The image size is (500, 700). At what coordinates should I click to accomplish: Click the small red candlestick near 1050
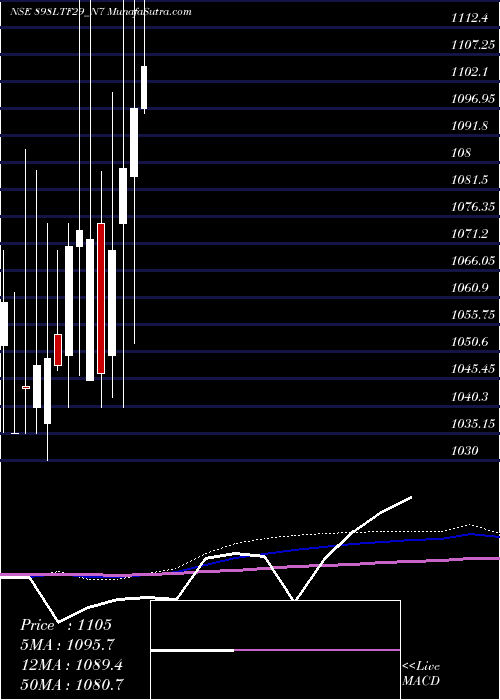click(x=58, y=350)
